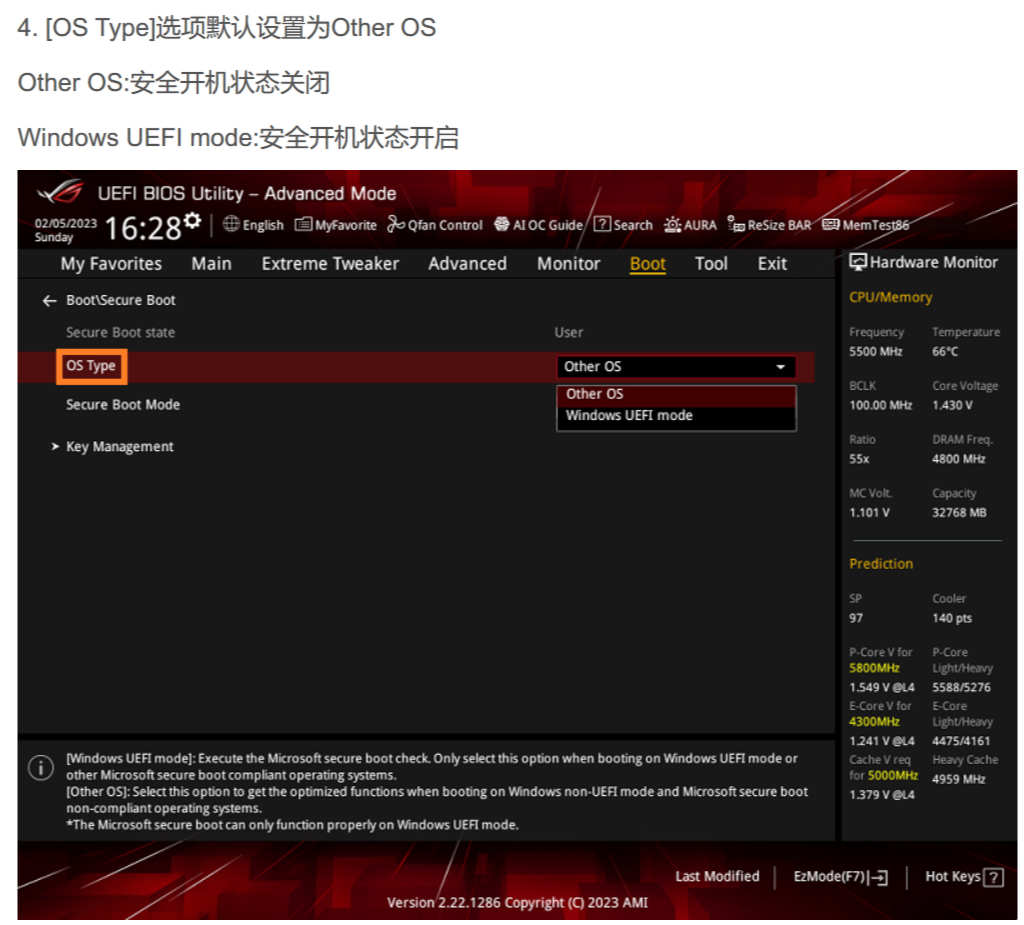Click the 4800 MHz DRAM frequency value

[x=959, y=459]
